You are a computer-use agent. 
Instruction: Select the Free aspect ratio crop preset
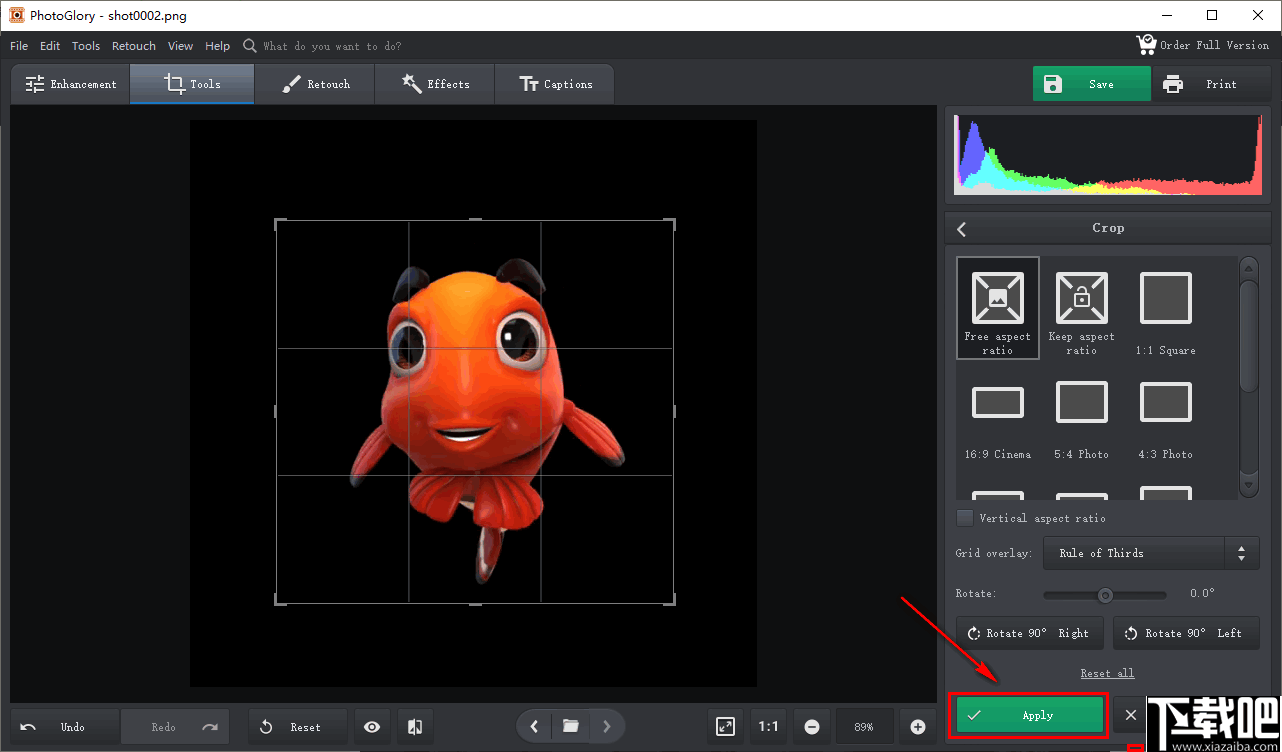[x=997, y=307]
